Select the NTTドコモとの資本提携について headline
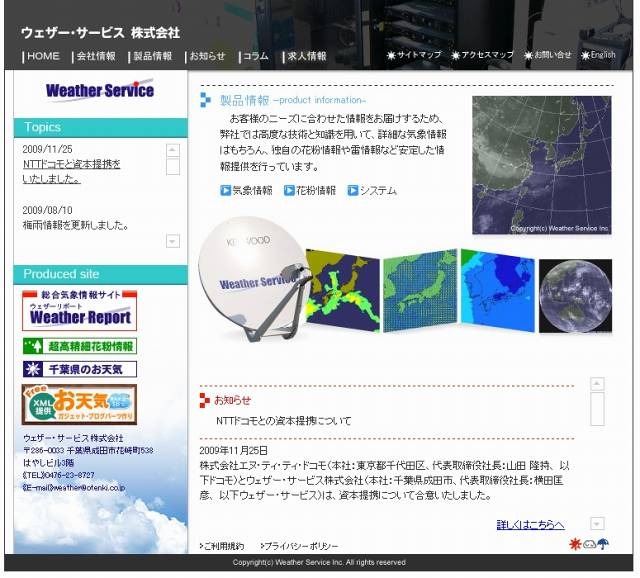640x578 pixels. point(284,421)
